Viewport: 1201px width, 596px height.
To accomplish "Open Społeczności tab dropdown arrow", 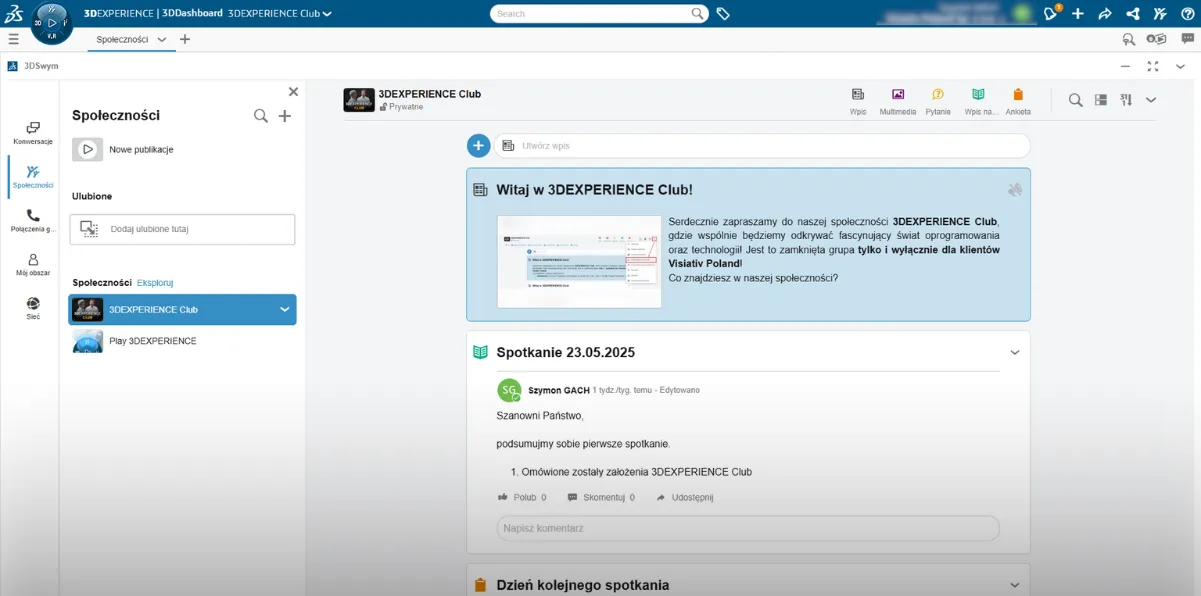I will [x=162, y=40].
